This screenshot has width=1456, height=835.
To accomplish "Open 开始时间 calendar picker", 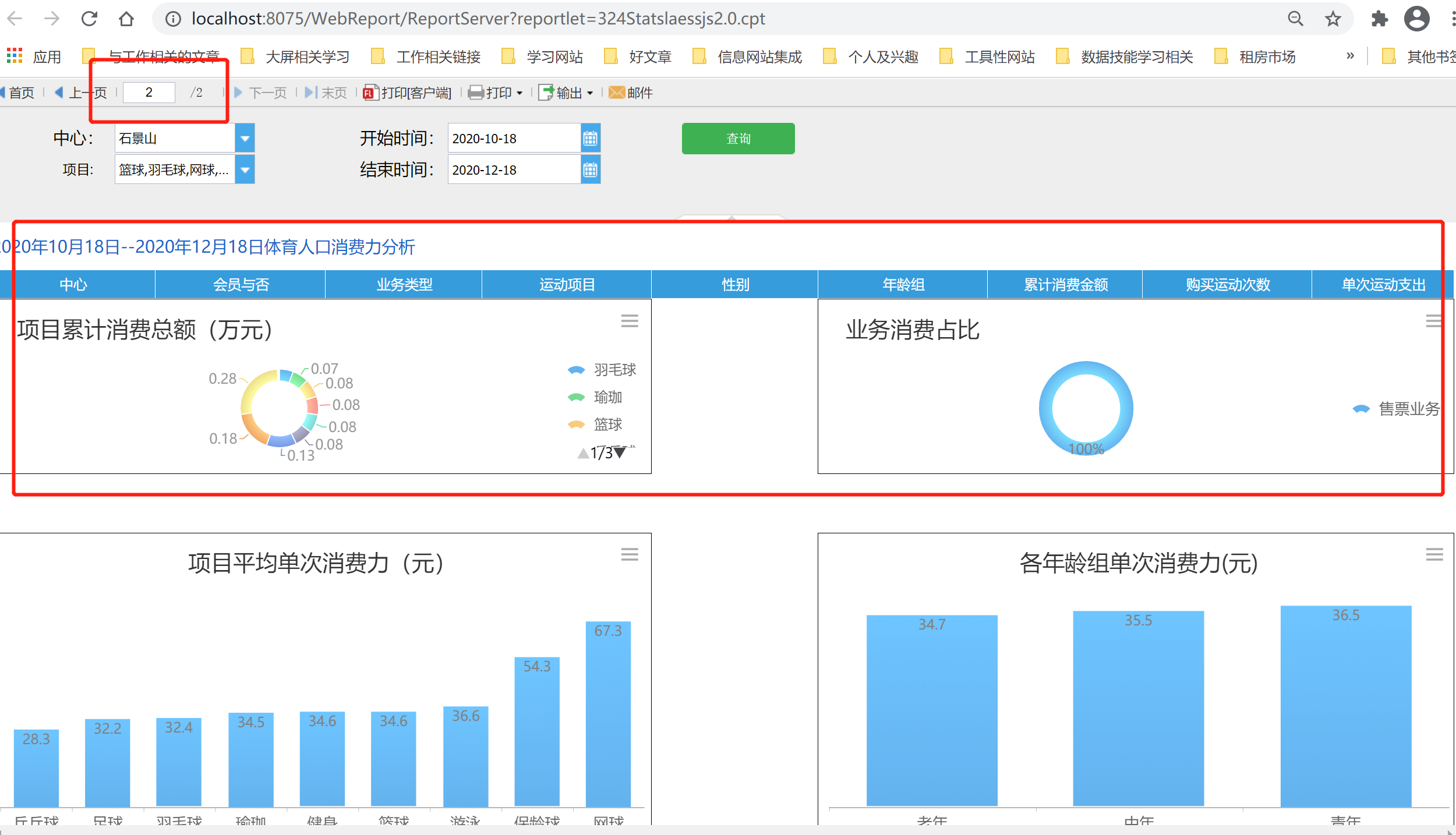I will (x=590, y=139).
